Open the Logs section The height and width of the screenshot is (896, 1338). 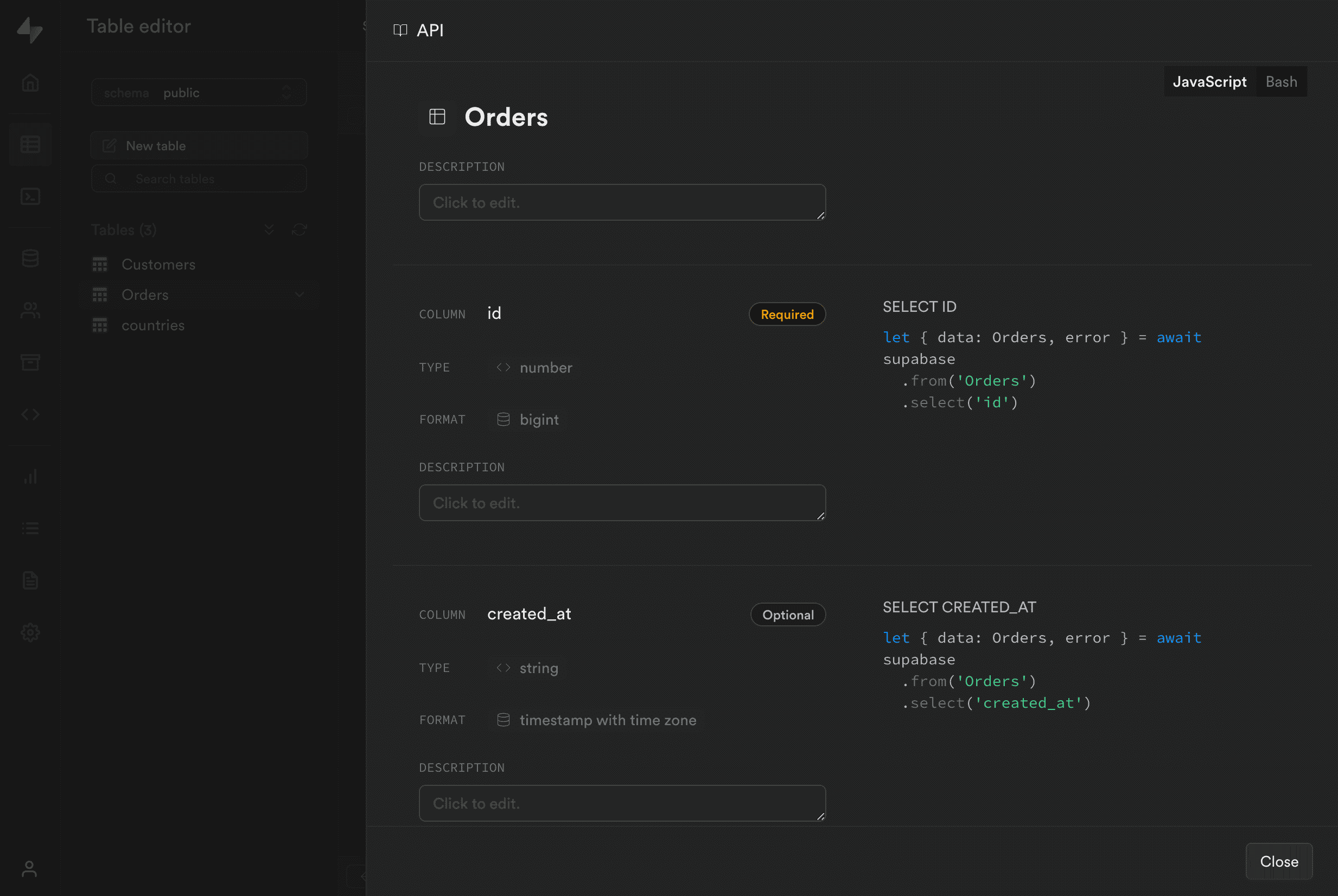click(30, 528)
